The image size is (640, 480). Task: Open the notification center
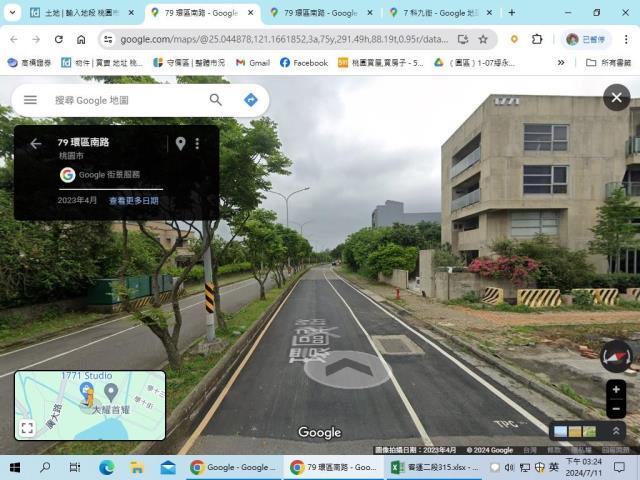tap(620, 467)
